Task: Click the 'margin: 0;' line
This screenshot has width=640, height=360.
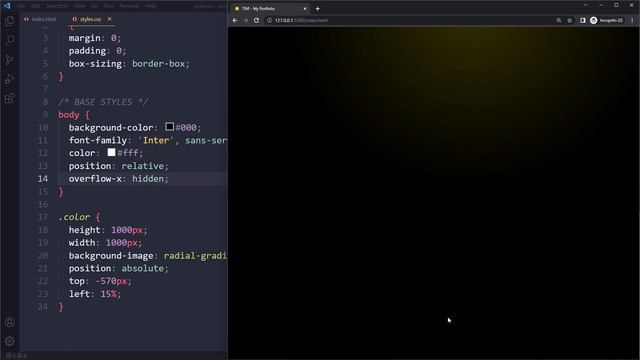Action: click(x=95, y=38)
